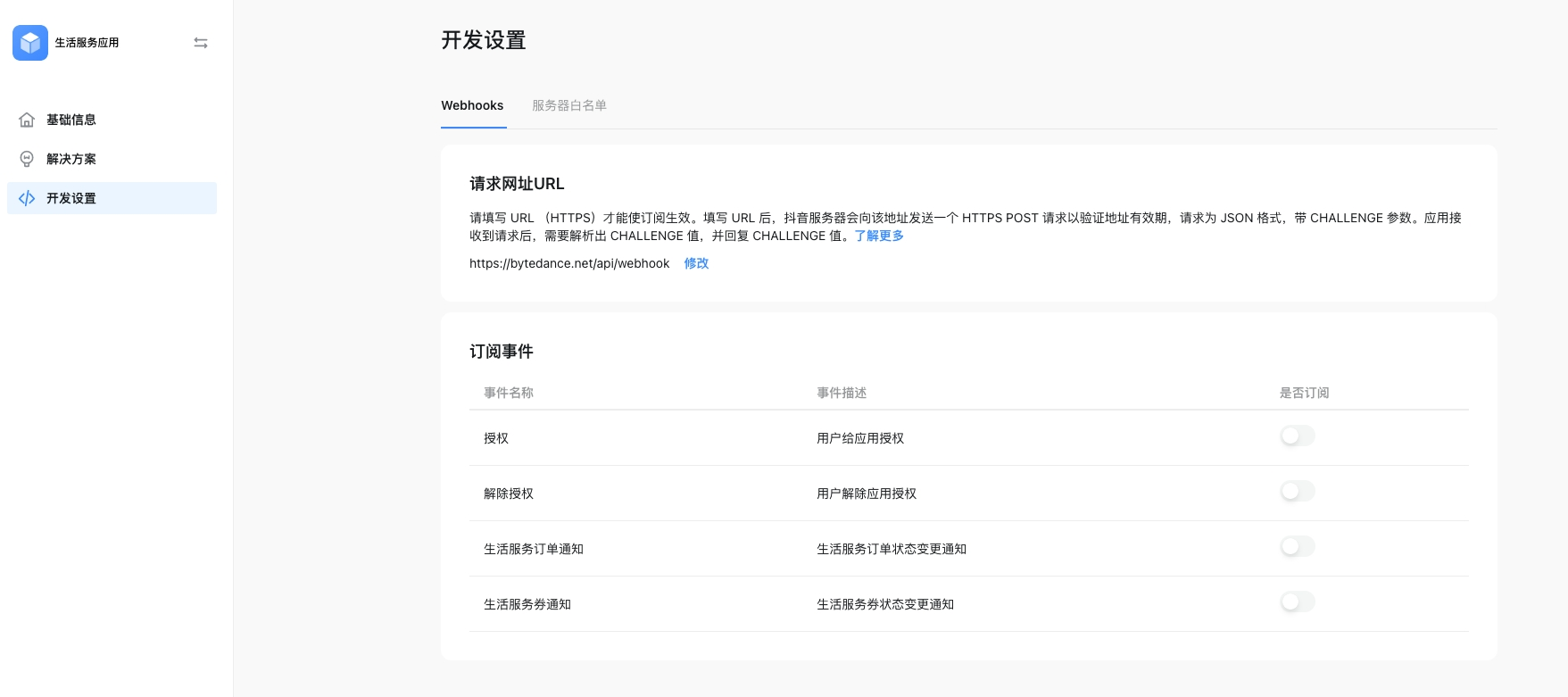The width and height of the screenshot is (1568, 697).
Task: Click the code brackets icon beside 开发设置
Action: (27, 198)
